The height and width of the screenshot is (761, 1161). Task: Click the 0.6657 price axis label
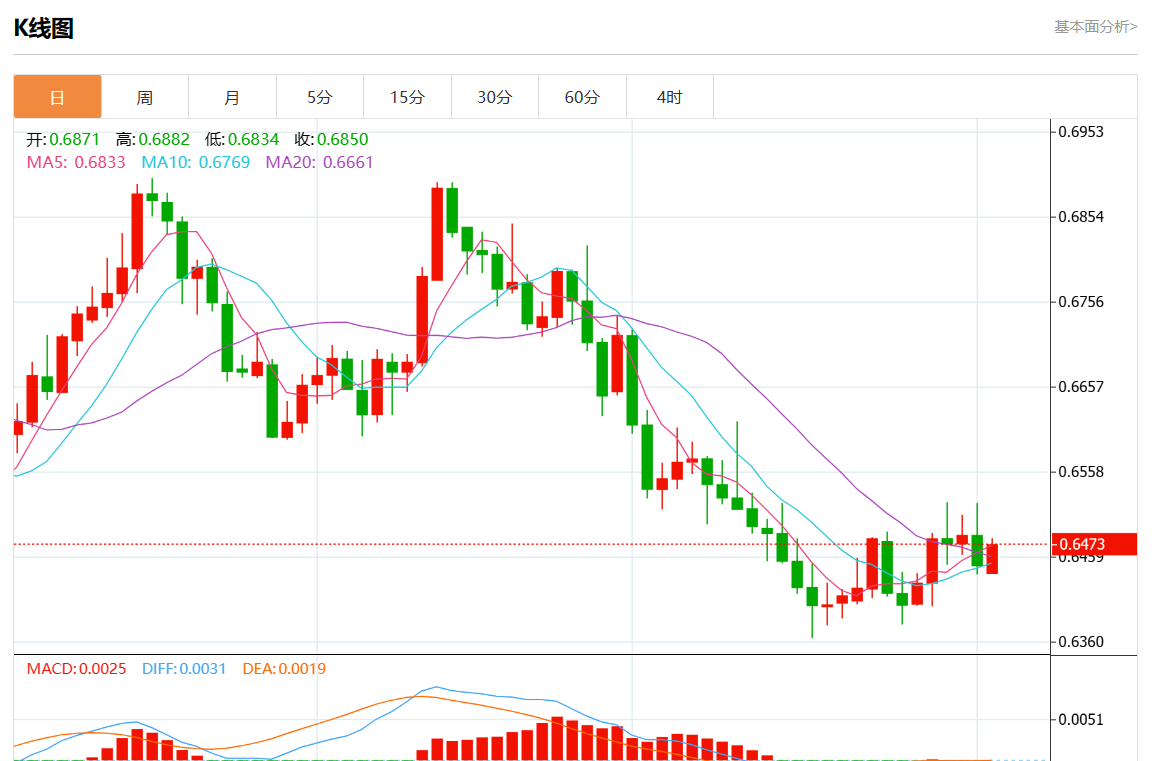tap(1081, 387)
